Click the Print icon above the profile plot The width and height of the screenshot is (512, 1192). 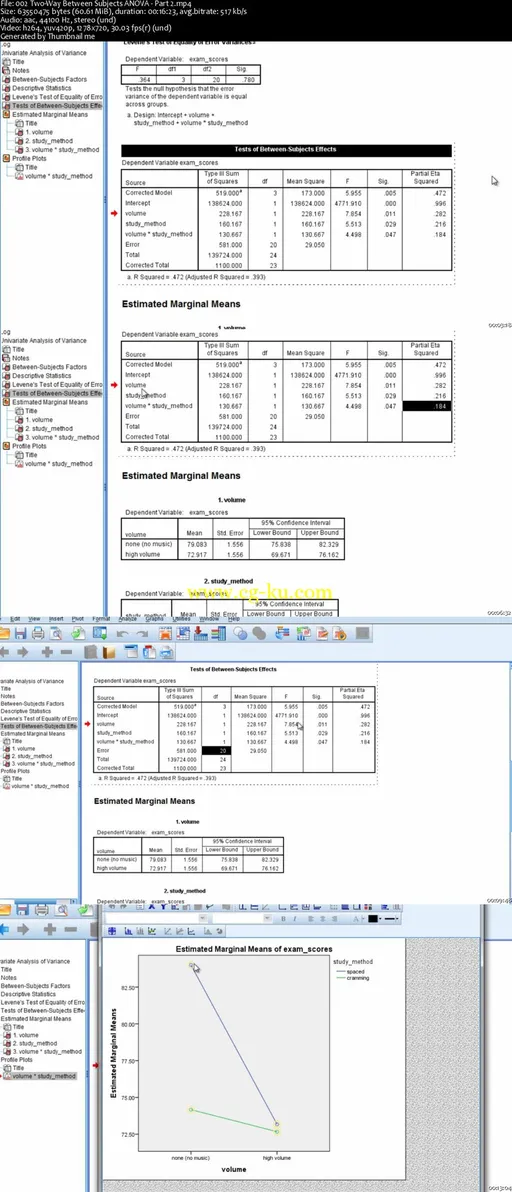(42, 910)
